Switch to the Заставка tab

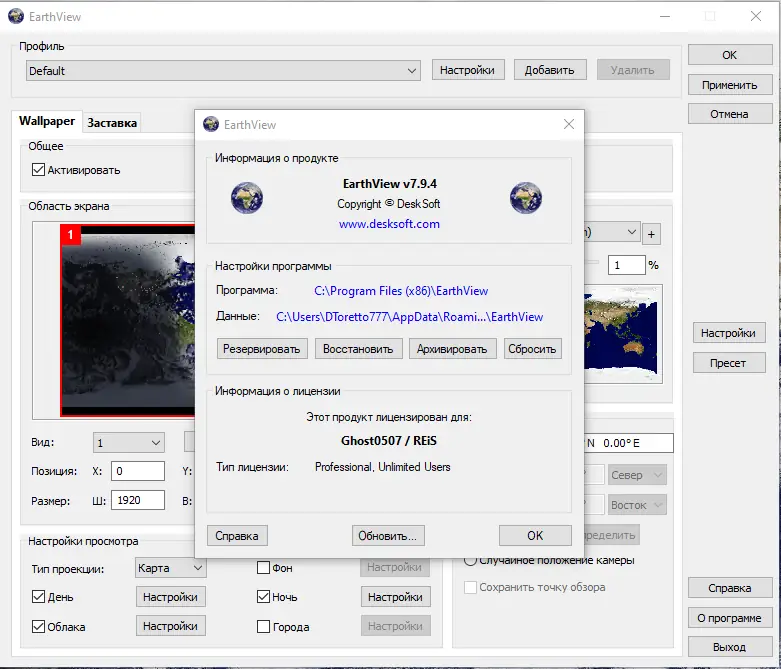[x=112, y=123]
